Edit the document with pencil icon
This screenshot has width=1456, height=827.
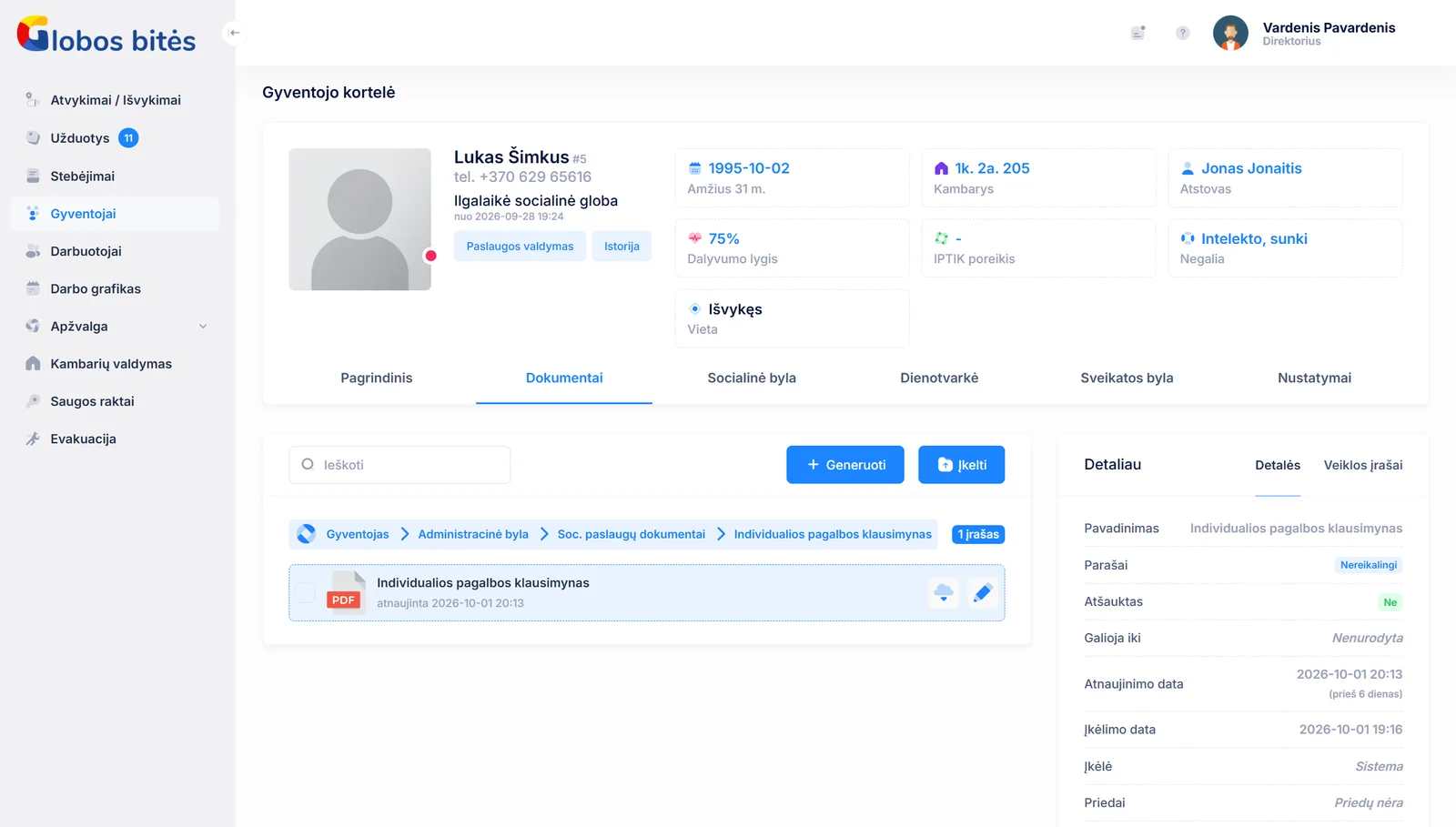coord(982,593)
